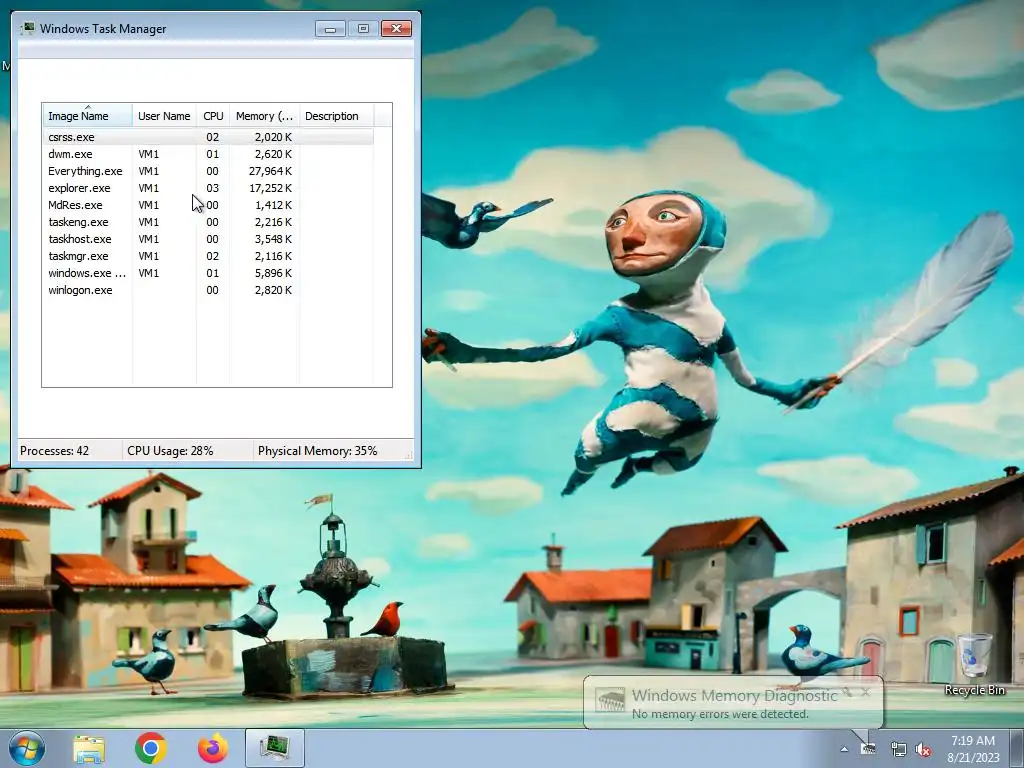Sort processes by Description column
This screenshot has height=768, width=1024.
(x=336, y=116)
